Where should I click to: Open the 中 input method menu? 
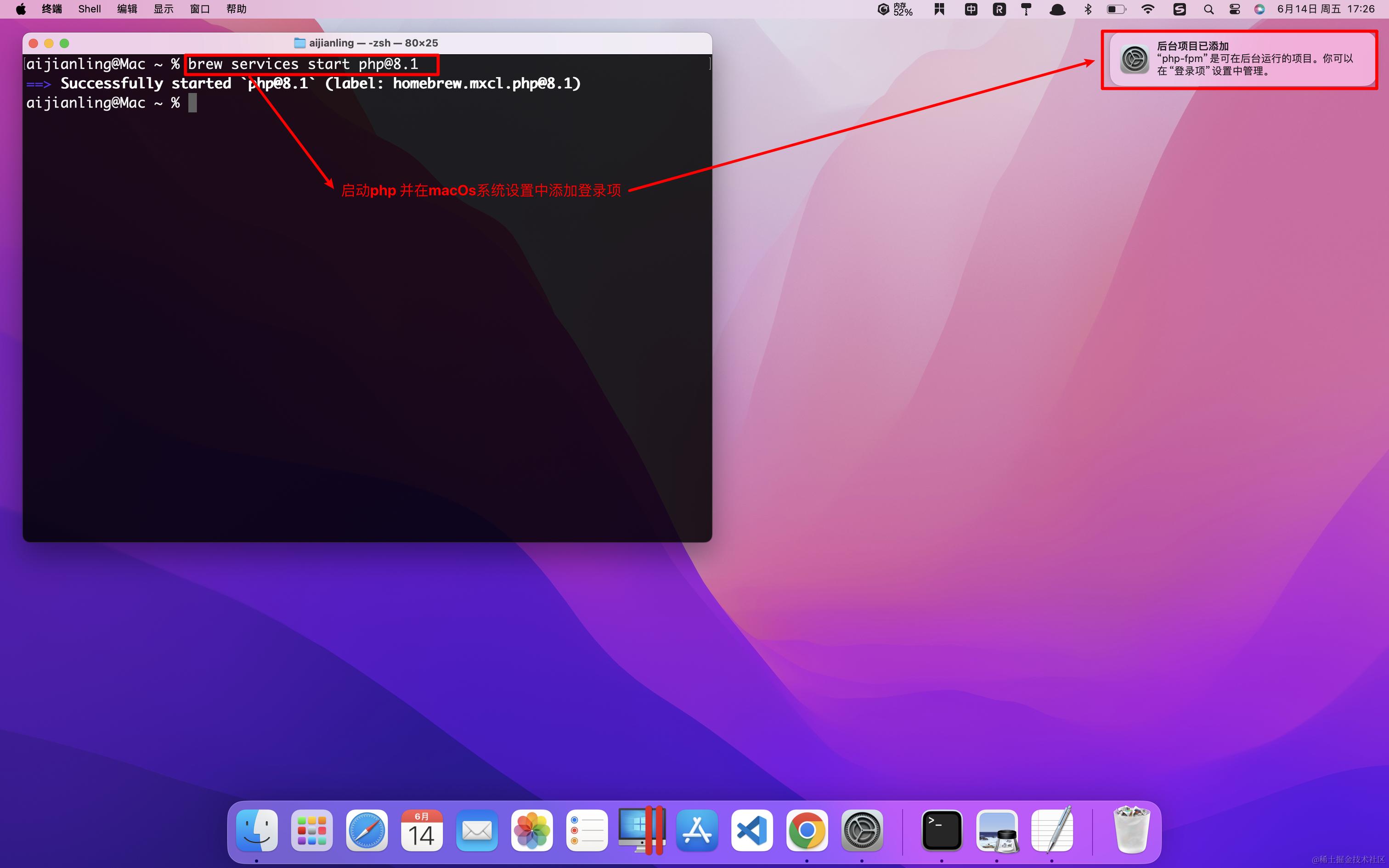click(971, 9)
